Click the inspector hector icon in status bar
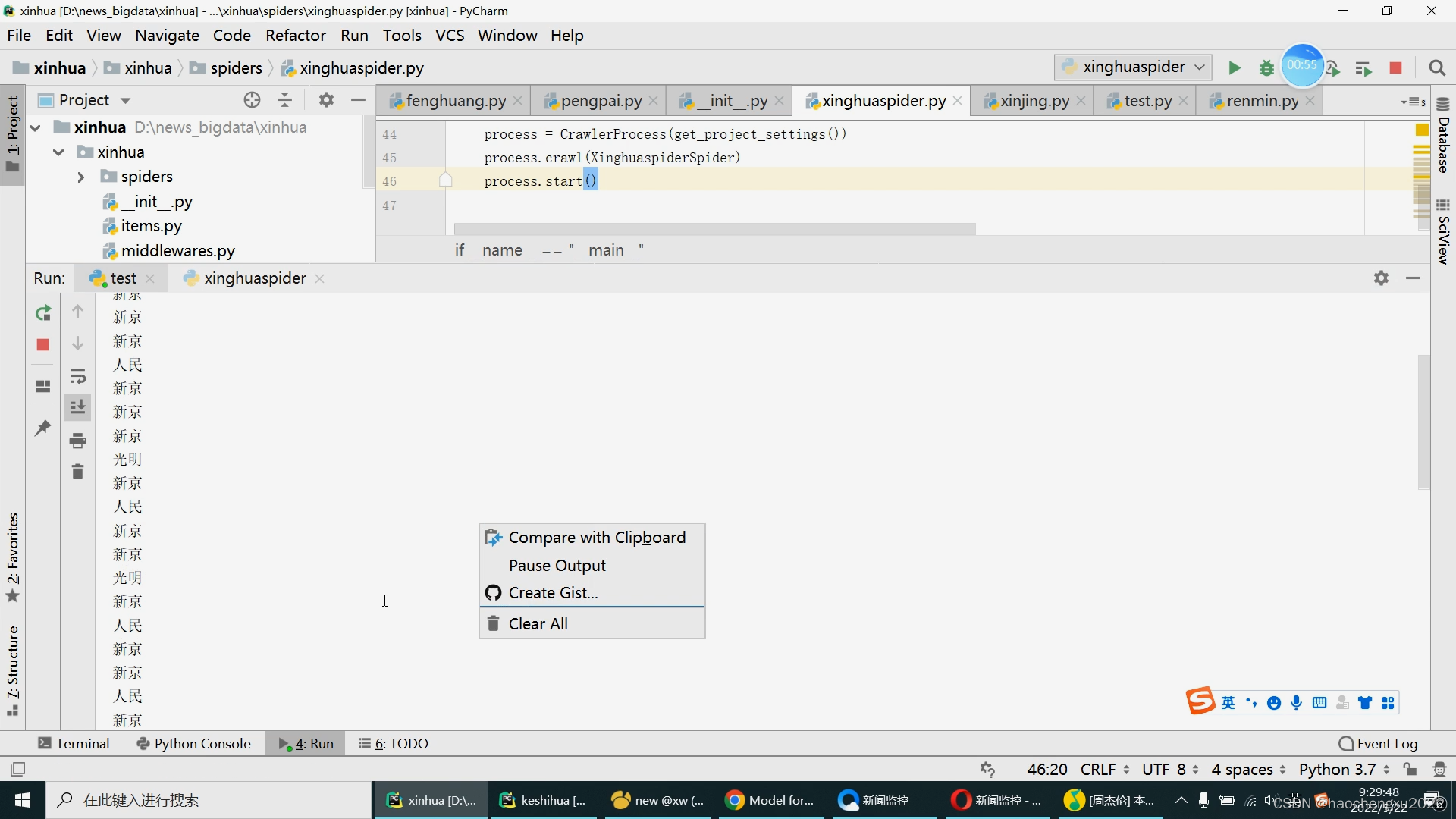 pyautogui.click(x=1439, y=769)
